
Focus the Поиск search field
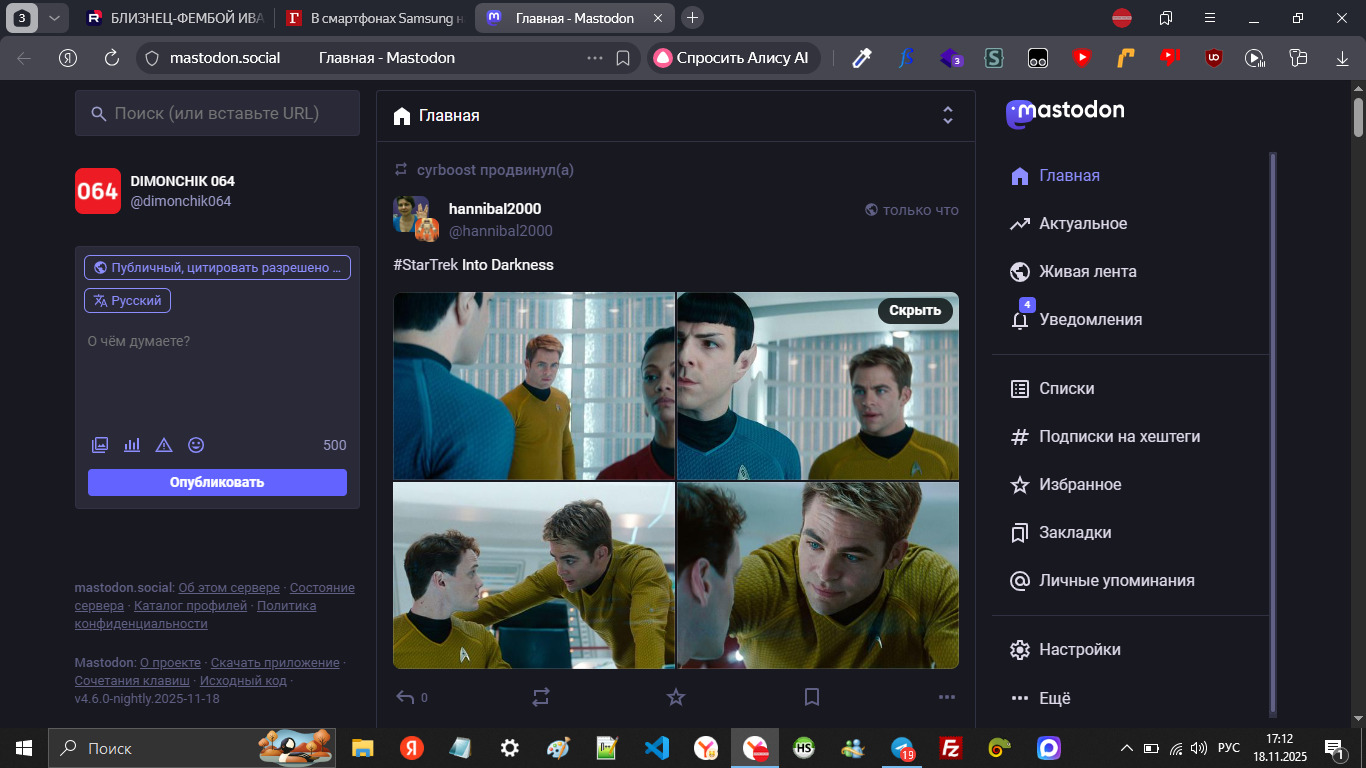click(x=230, y=114)
